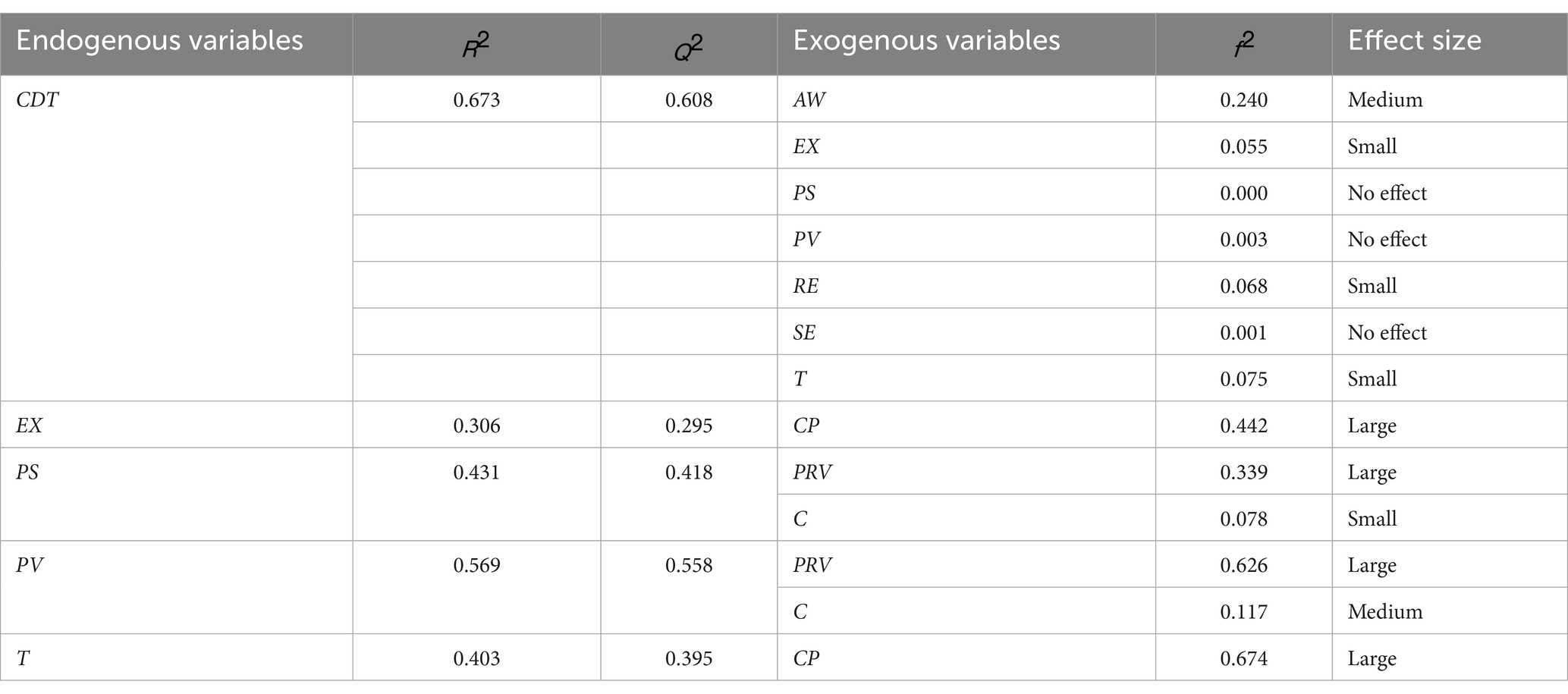The width and height of the screenshot is (1568, 694).
Task: Click the "Exogenous variables" column header
Action: point(926,41)
